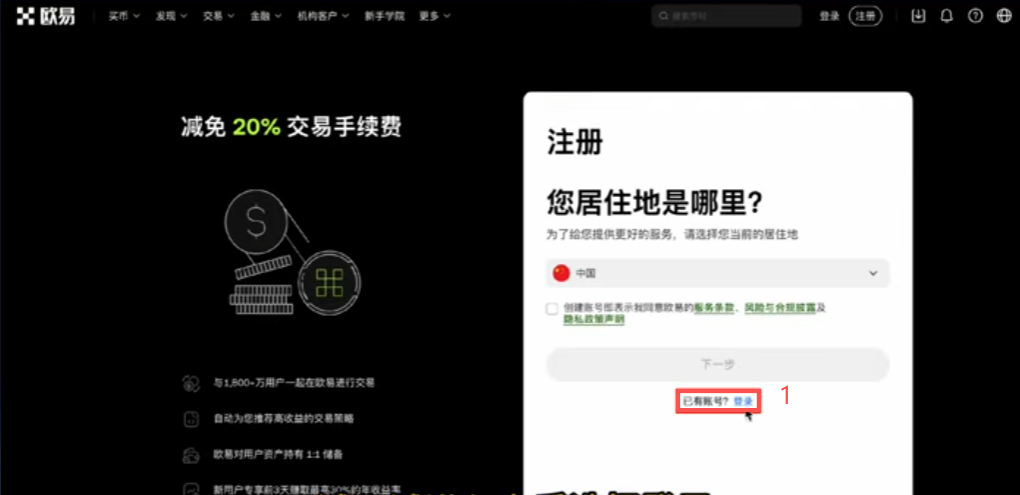Click text 自动为您推荐高收益的交易策略
Image resolution: width=1020 pixels, height=495 pixels.
[x=284, y=419]
